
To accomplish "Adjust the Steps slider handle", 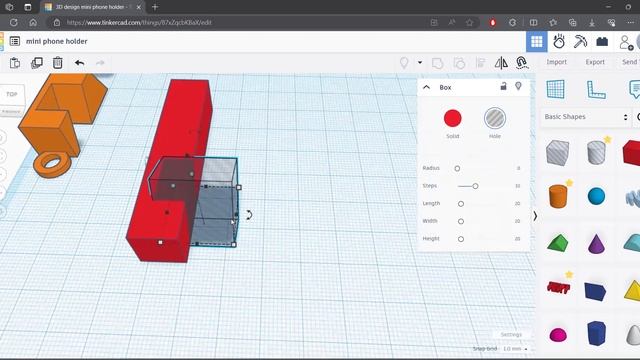I will (x=475, y=186).
